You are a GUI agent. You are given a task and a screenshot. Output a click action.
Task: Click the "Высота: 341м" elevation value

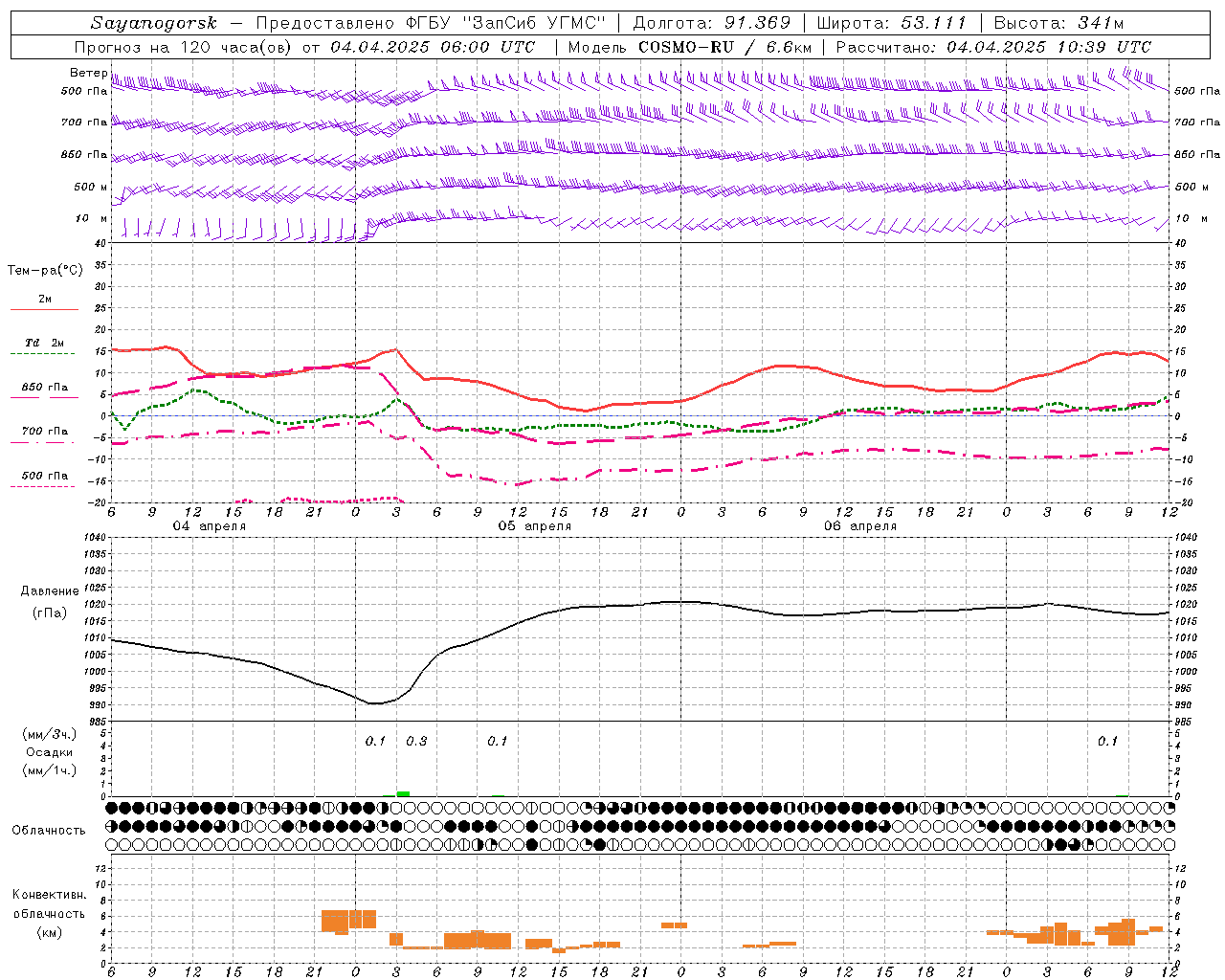click(1058, 23)
